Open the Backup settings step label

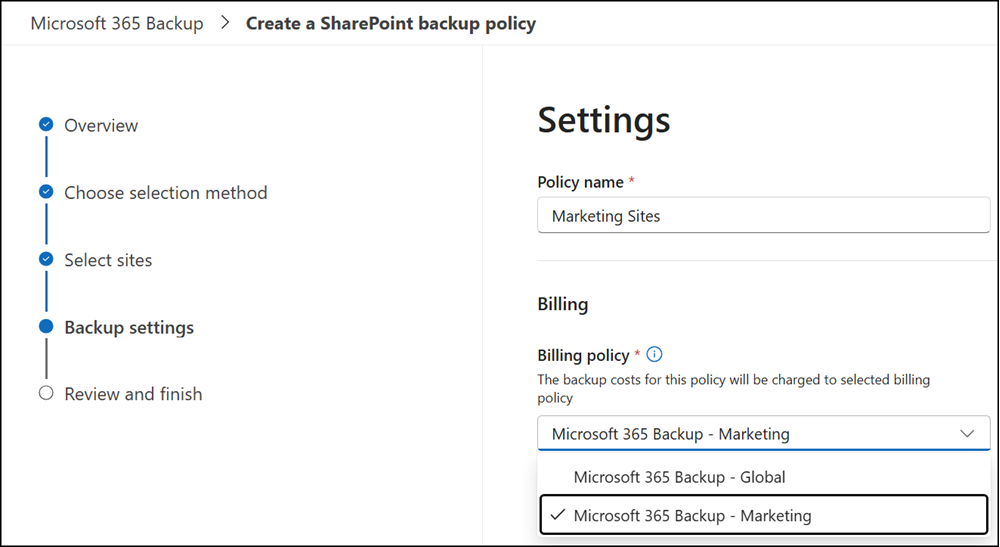(x=129, y=328)
